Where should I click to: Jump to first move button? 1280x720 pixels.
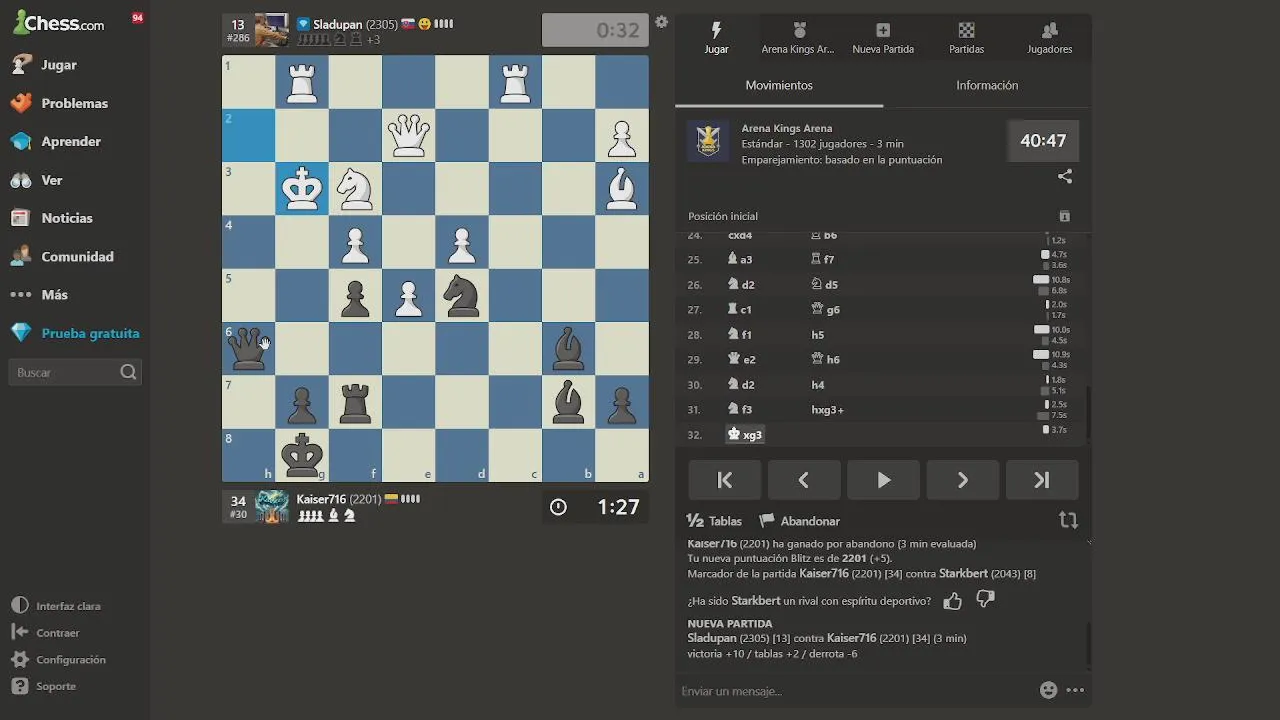point(725,480)
